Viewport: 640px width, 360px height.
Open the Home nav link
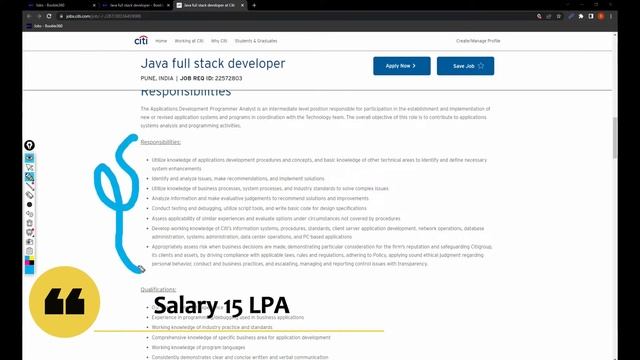(161, 41)
